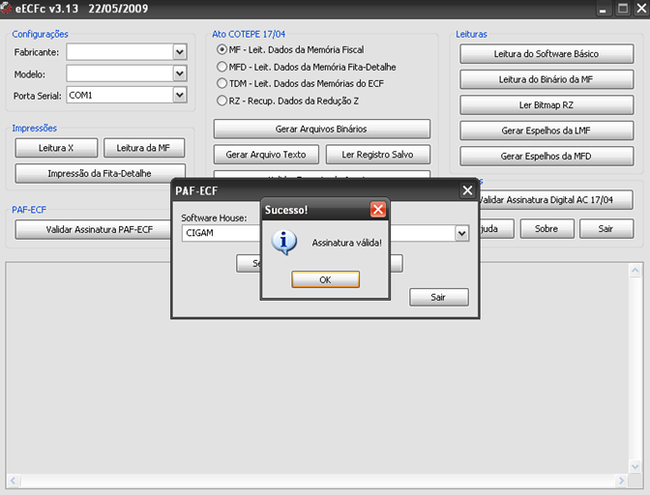
Task: Click the Leituras group label
Action: (472, 34)
